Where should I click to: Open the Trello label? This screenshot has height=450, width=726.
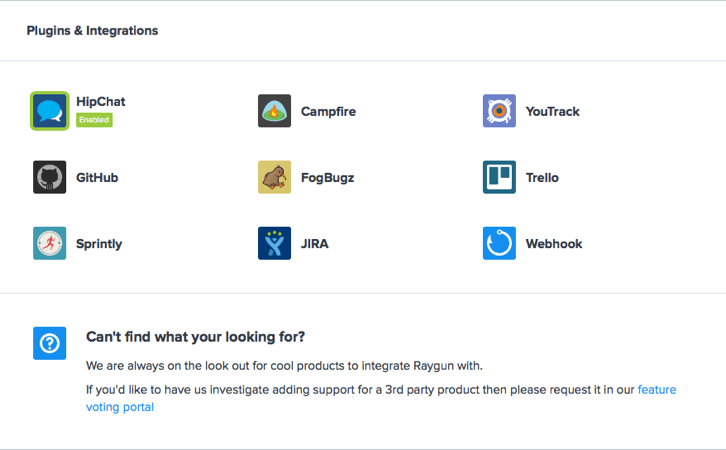pos(542,178)
